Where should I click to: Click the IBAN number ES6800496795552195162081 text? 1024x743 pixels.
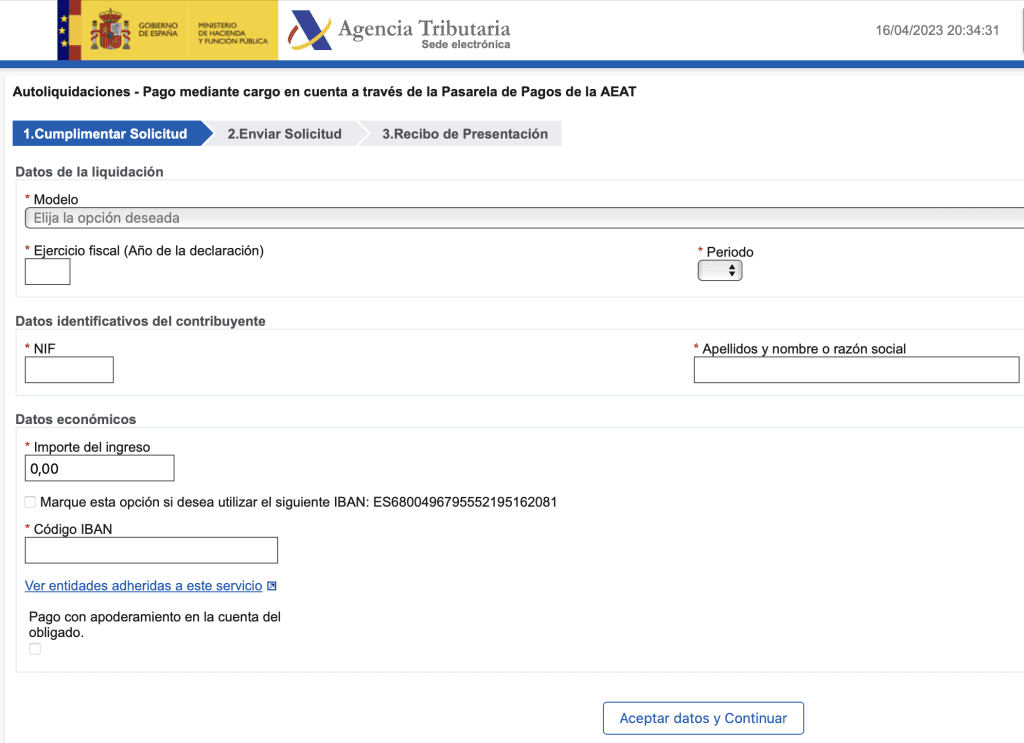pyautogui.click(x=465, y=502)
